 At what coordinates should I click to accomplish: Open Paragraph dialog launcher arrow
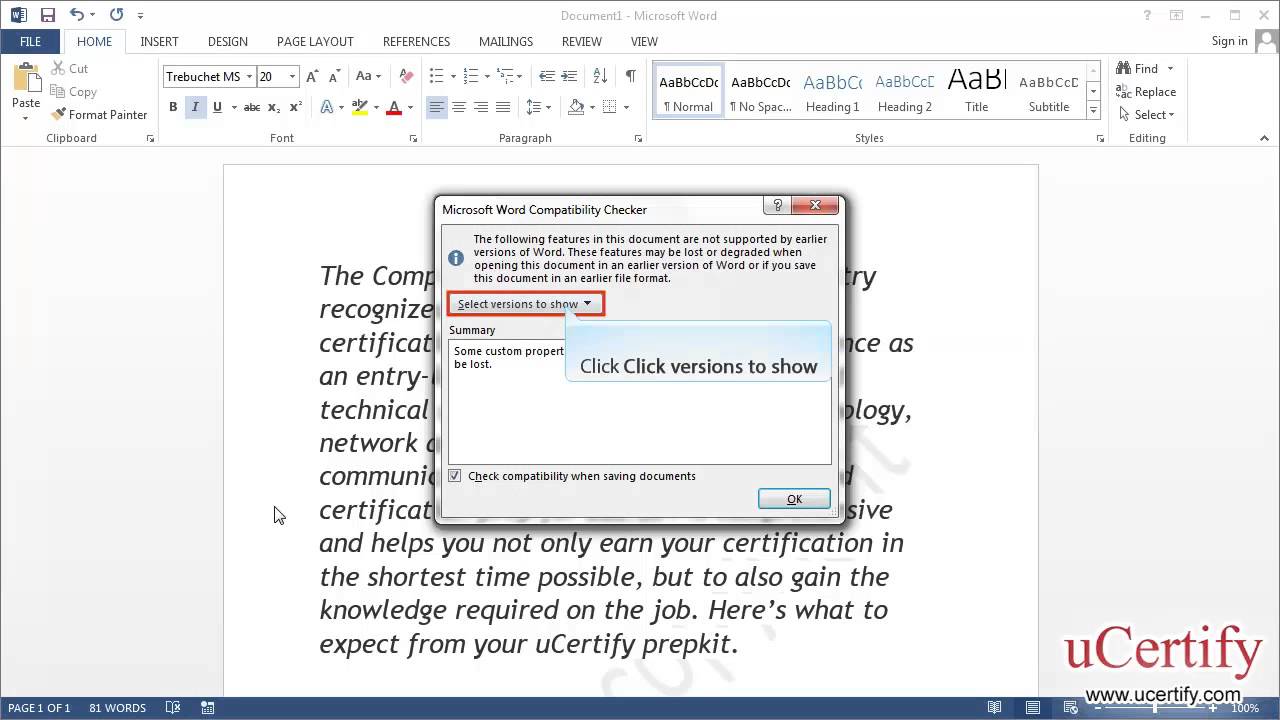638,139
